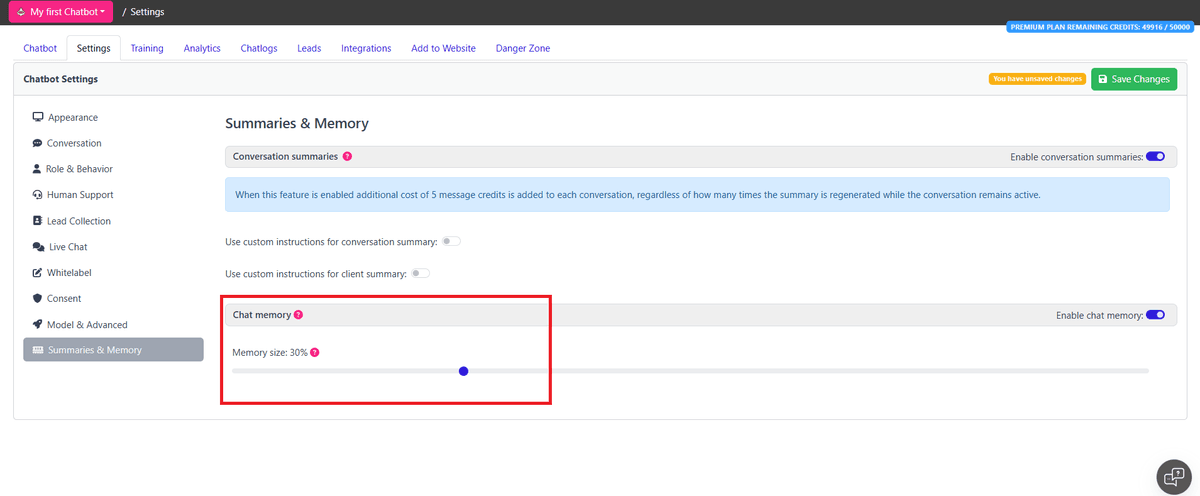This screenshot has width=1200, height=496.
Task: Click the Appearance monitor icon in sidebar
Action: [38, 117]
